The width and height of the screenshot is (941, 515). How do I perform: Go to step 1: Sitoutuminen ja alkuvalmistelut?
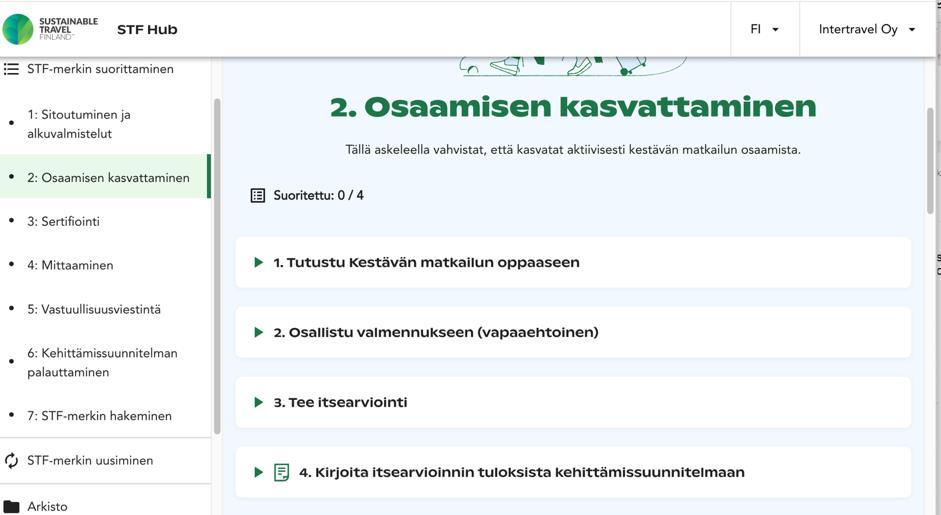(x=79, y=124)
